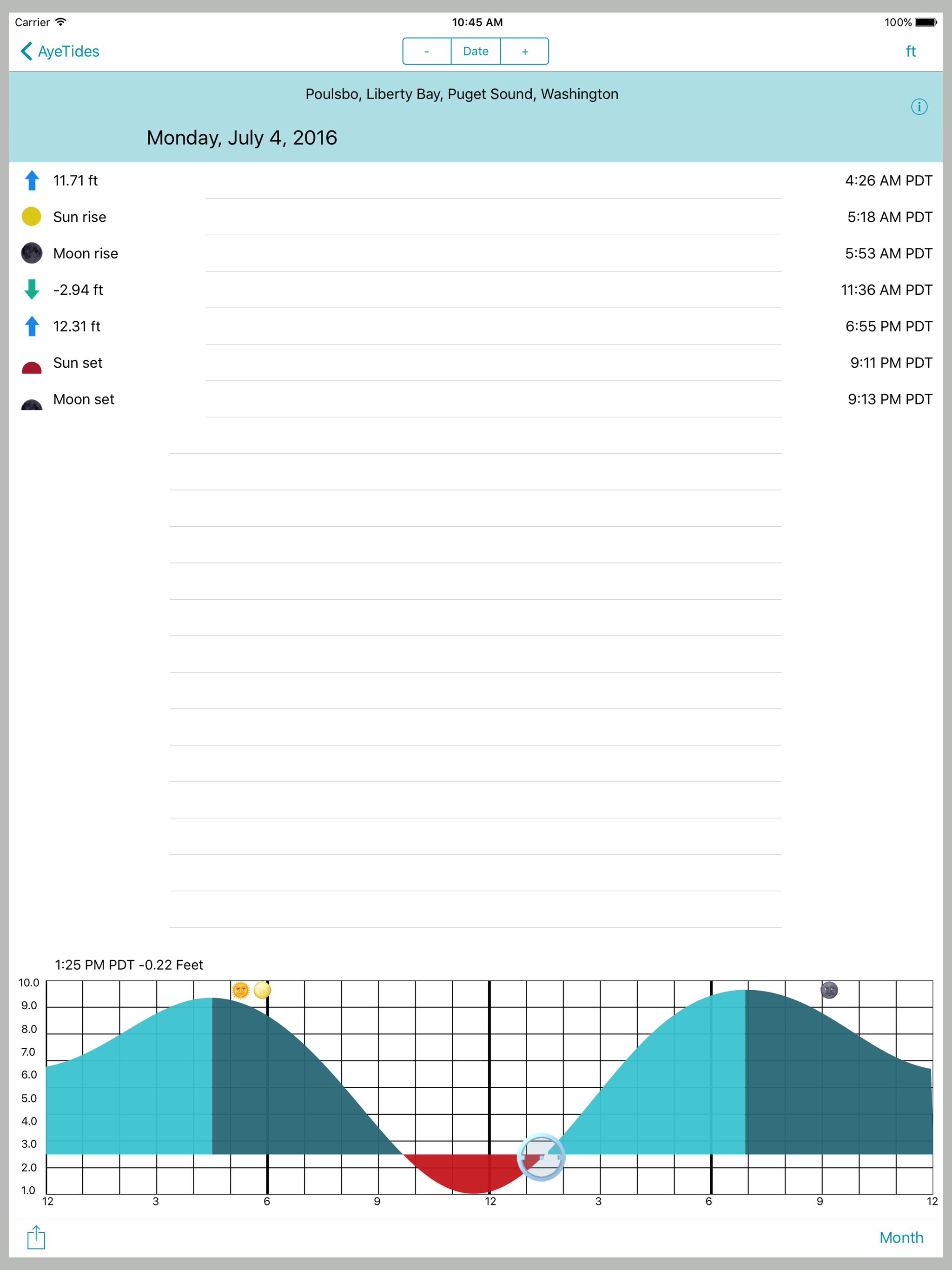Select the Moon rise icon
The width and height of the screenshot is (952, 1270).
[x=32, y=252]
